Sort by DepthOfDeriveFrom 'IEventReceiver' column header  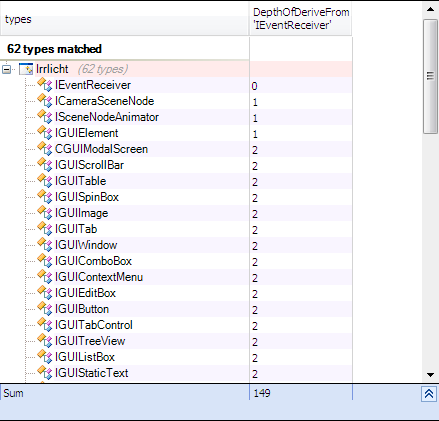click(x=301, y=19)
